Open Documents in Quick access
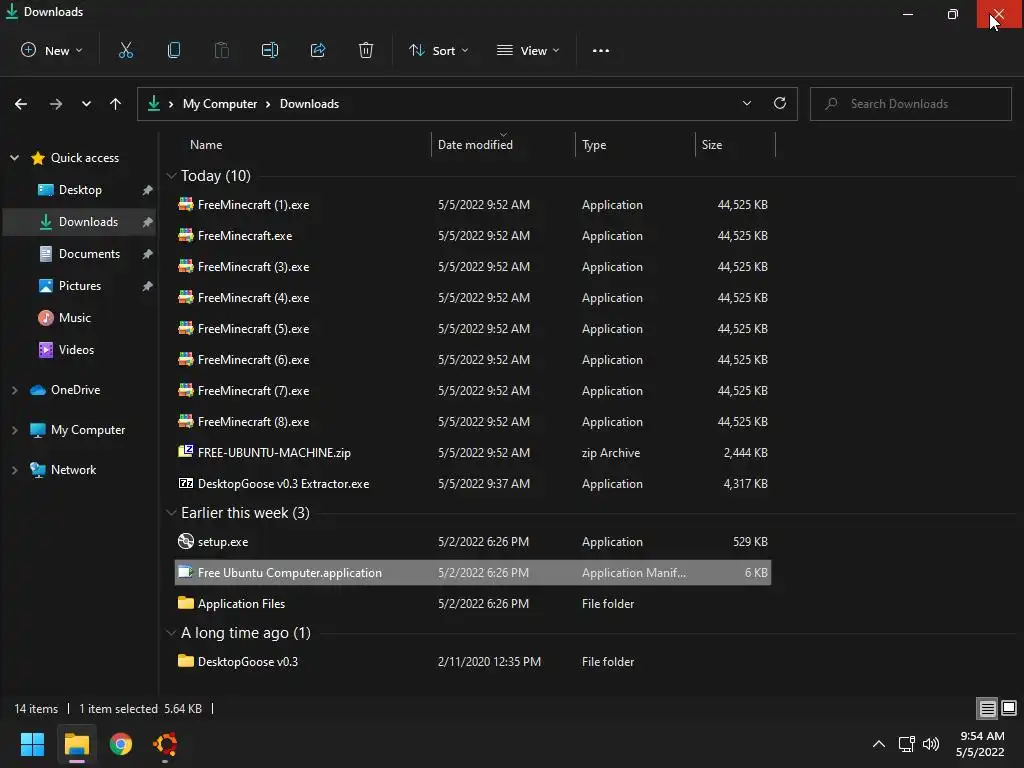This screenshot has height=768, width=1024. (89, 254)
